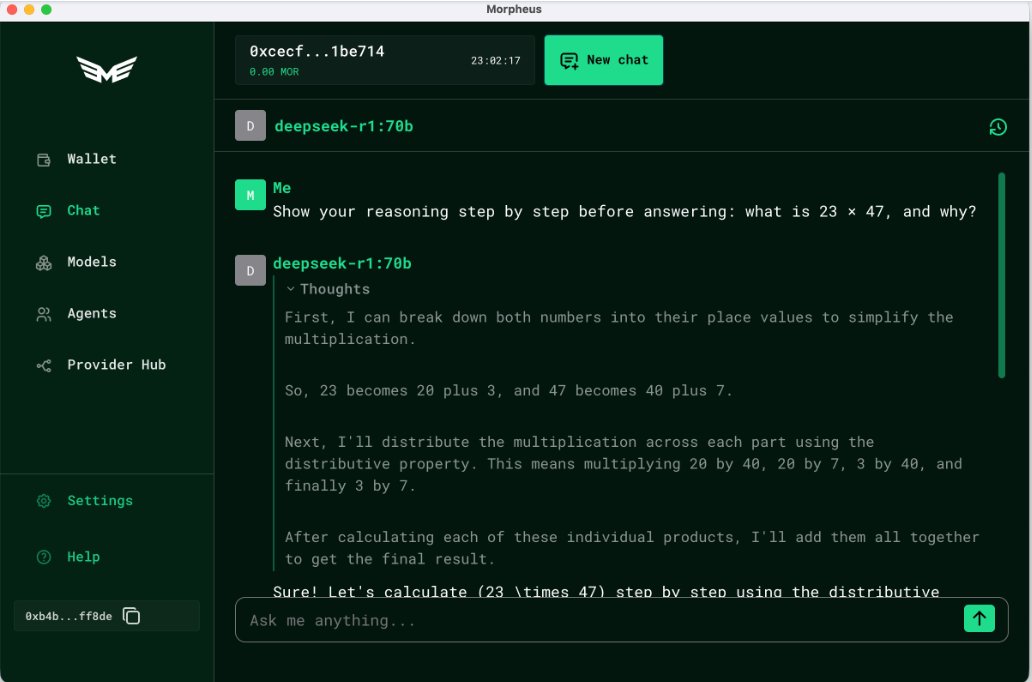The width and height of the screenshot is (1032, 682).
Task: Click the D avatar in the model header
Action: click(250, 126)
